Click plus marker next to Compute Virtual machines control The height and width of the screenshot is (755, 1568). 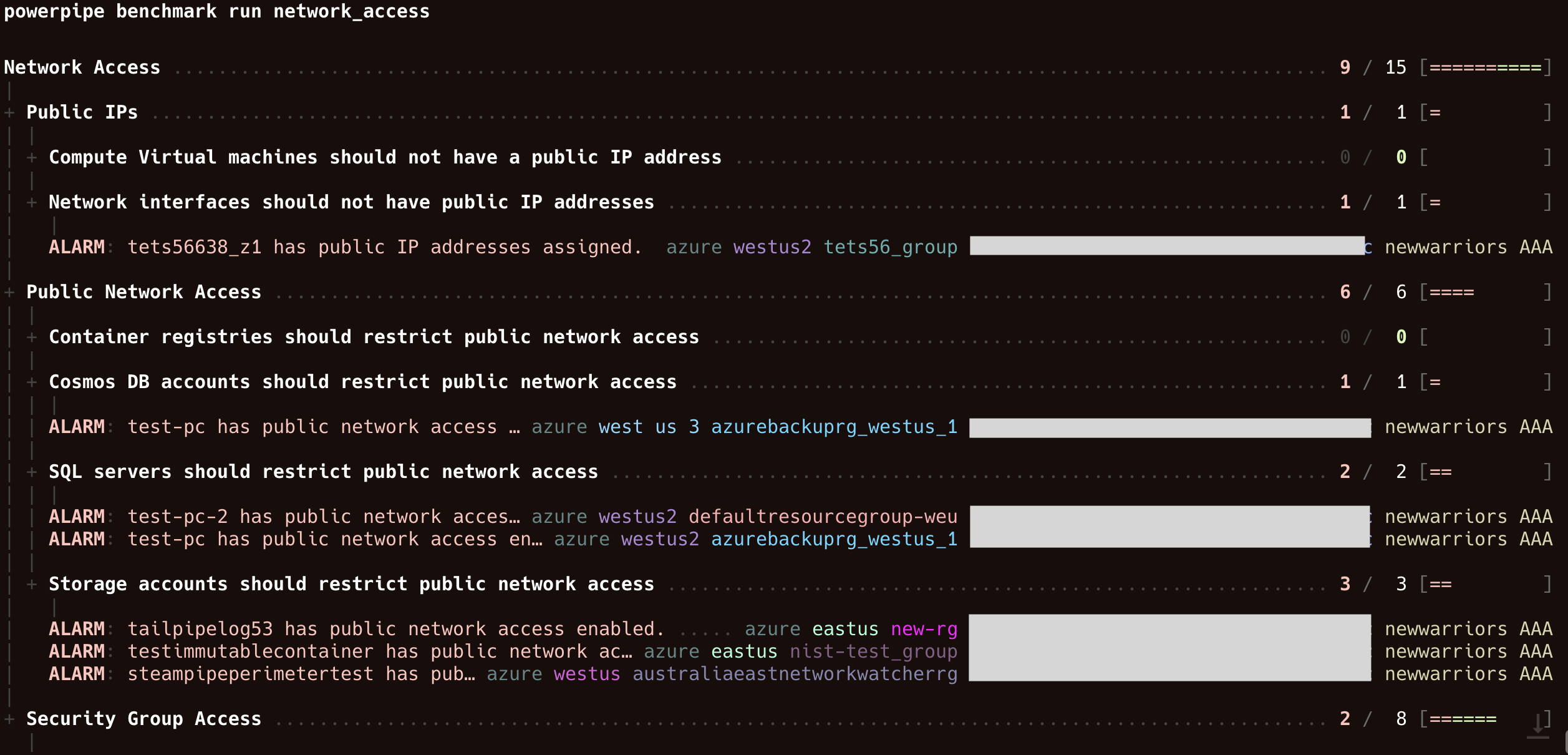pyautogui.click(x=32, y=158)
